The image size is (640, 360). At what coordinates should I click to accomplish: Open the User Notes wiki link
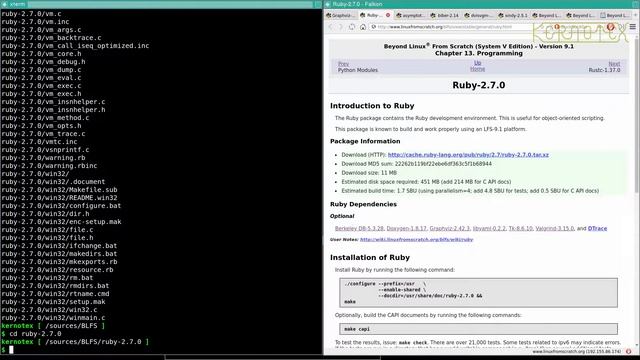click(x=416, y=240)
